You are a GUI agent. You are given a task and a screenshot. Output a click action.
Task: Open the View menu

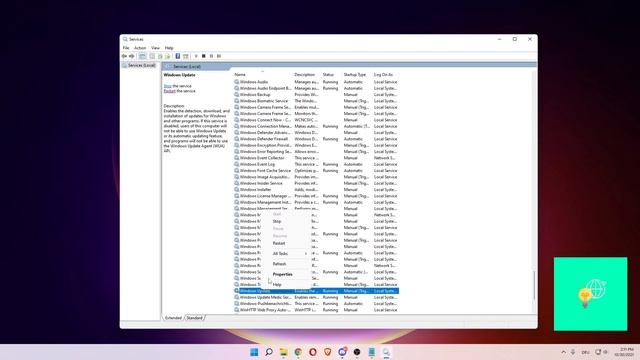coord(156,48)
